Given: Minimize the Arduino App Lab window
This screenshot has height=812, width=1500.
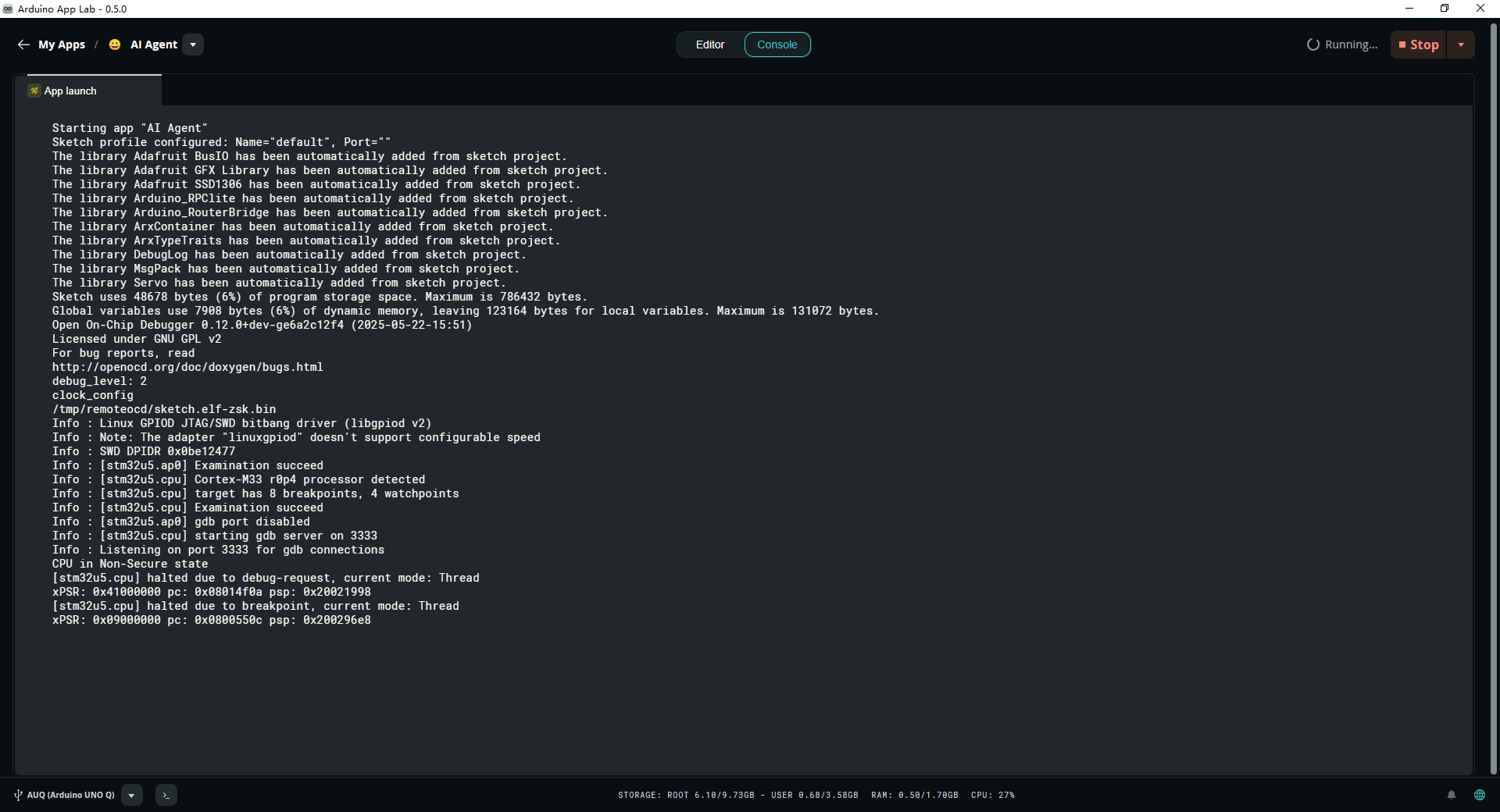Looking at the screenshot, I should click(x=1409, y=9).
